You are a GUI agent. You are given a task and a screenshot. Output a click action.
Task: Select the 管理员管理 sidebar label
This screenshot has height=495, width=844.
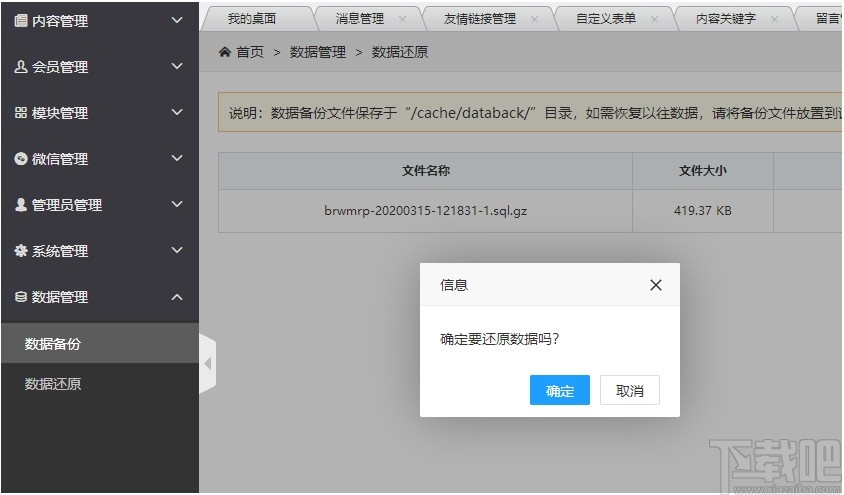[67, 205]
